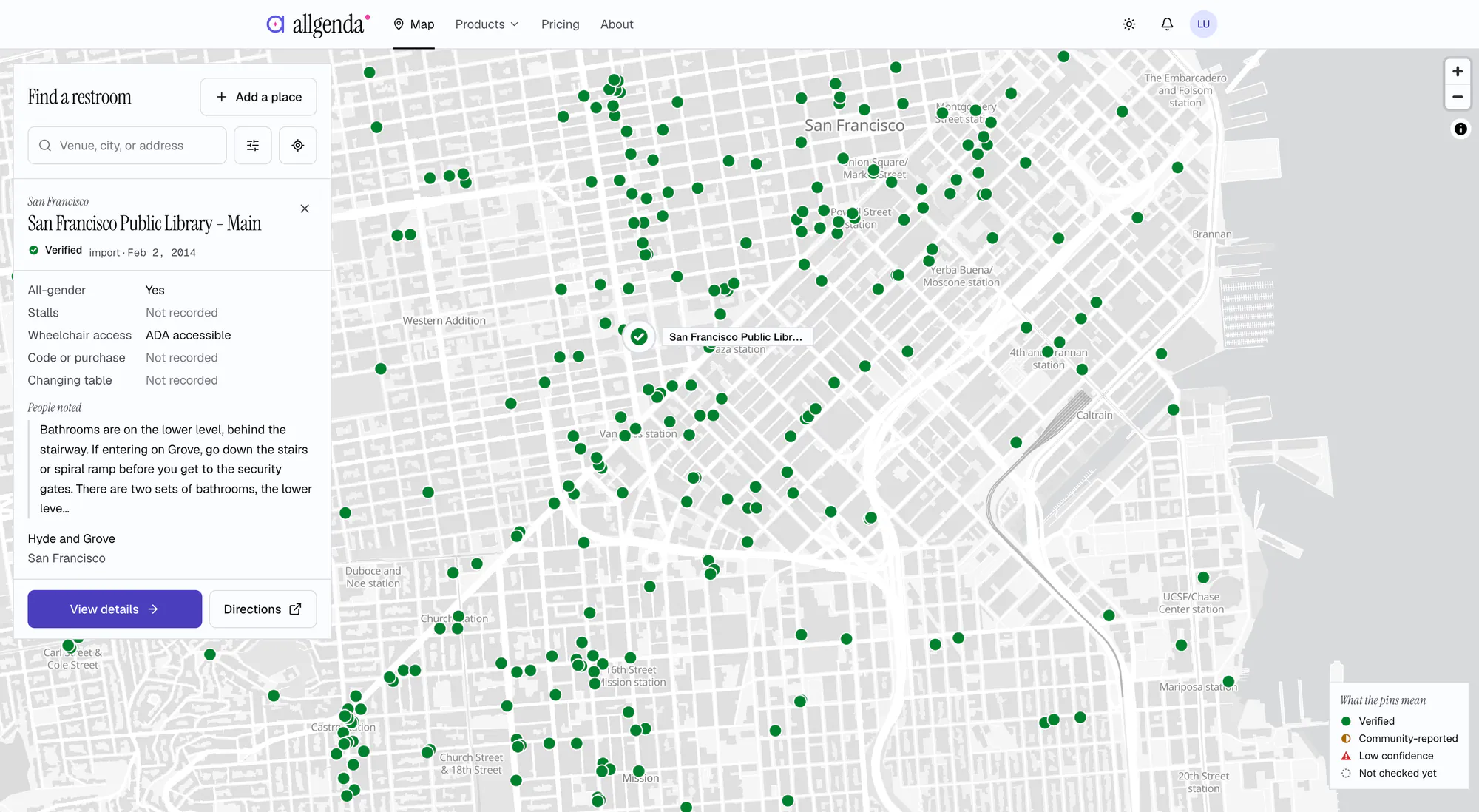Click the 'ADA accessible' value
This screenshot has height=812, width=1479.
coord(189,335)
